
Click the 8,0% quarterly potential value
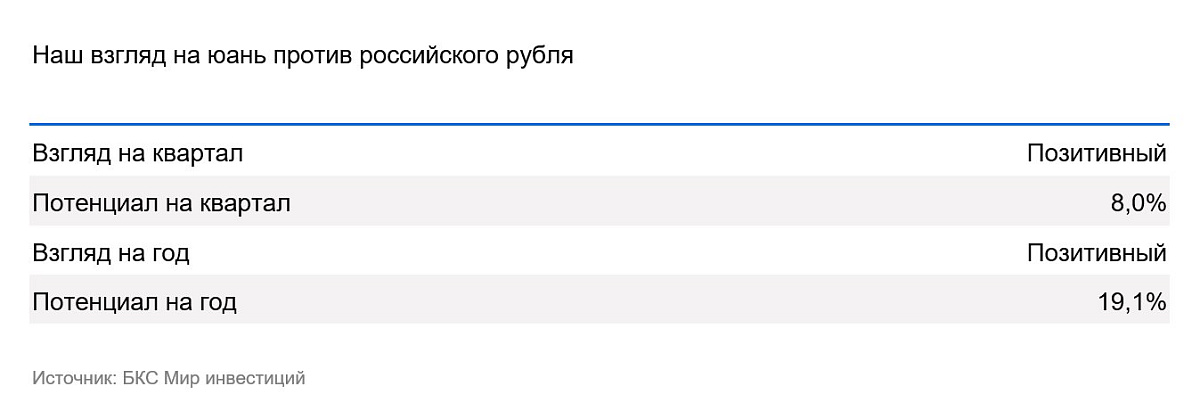pos(1138,204)
